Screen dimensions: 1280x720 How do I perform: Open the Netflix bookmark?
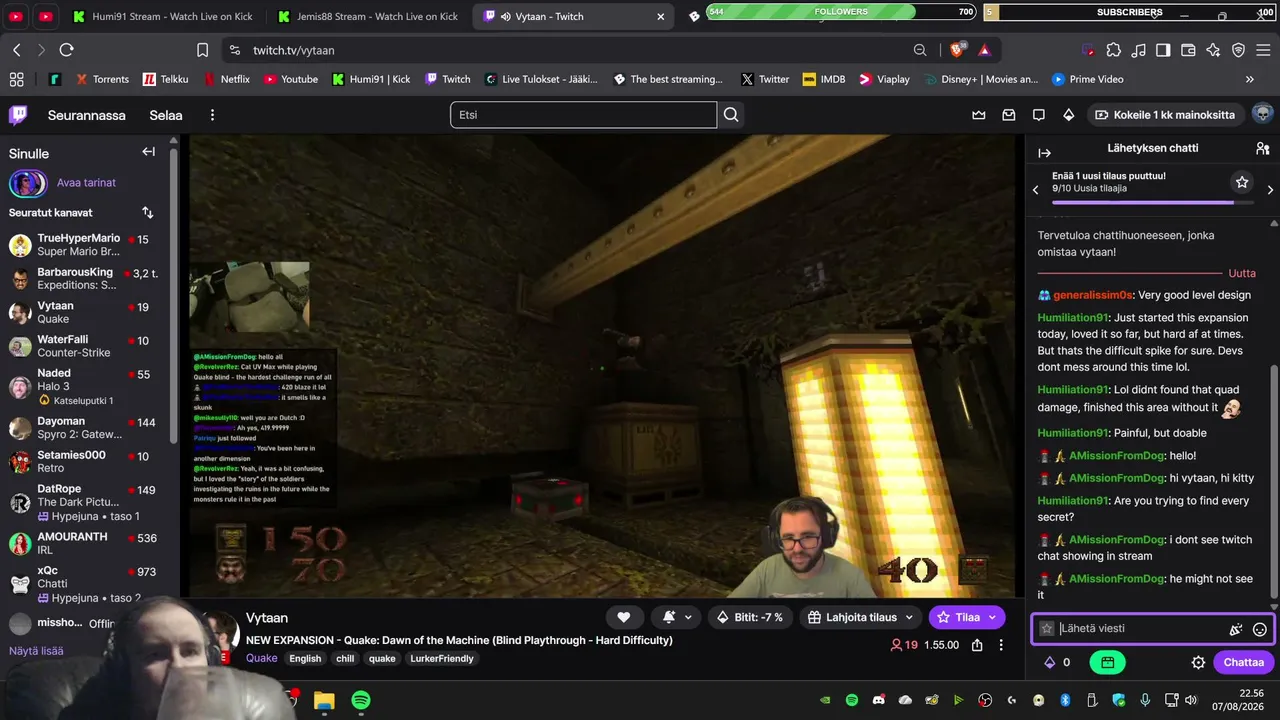pyautogui.click(x=227, y=79)
